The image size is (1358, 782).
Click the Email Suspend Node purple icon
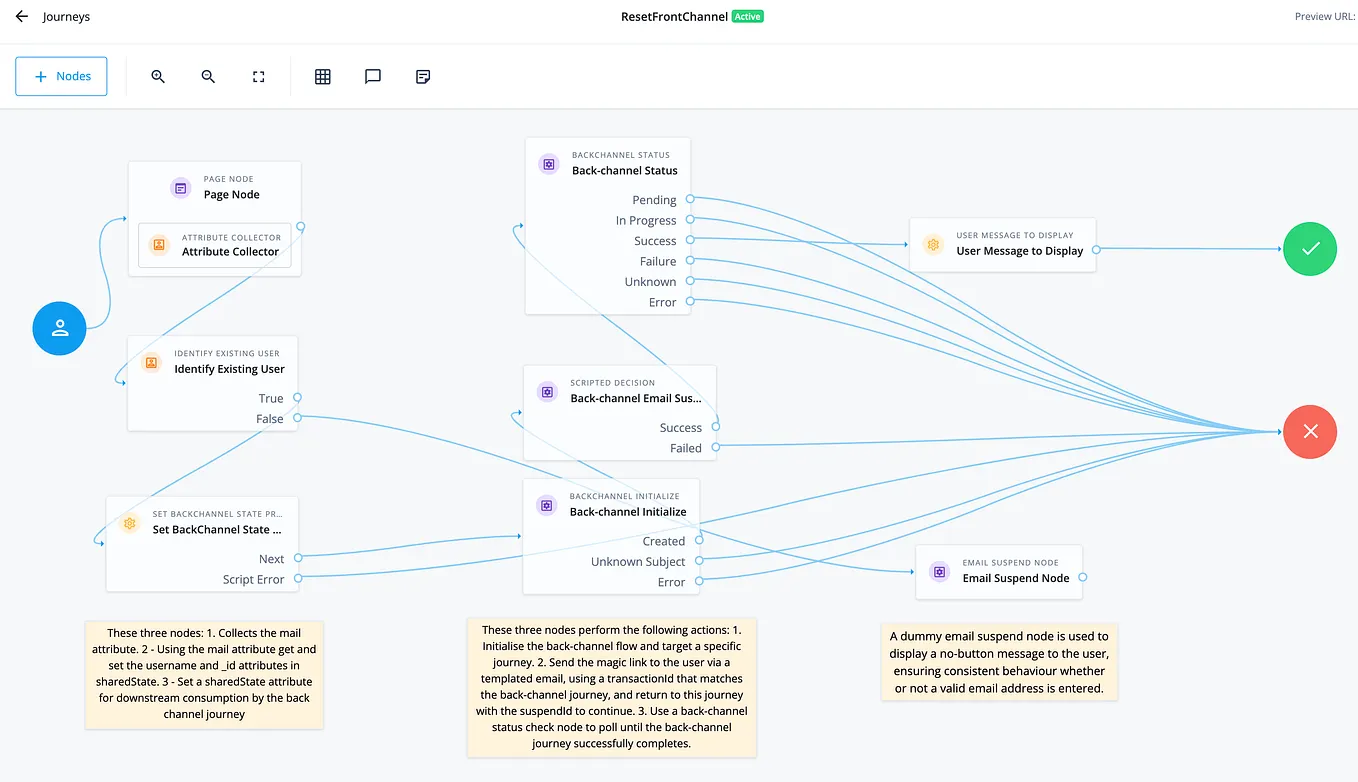[938, 571]
